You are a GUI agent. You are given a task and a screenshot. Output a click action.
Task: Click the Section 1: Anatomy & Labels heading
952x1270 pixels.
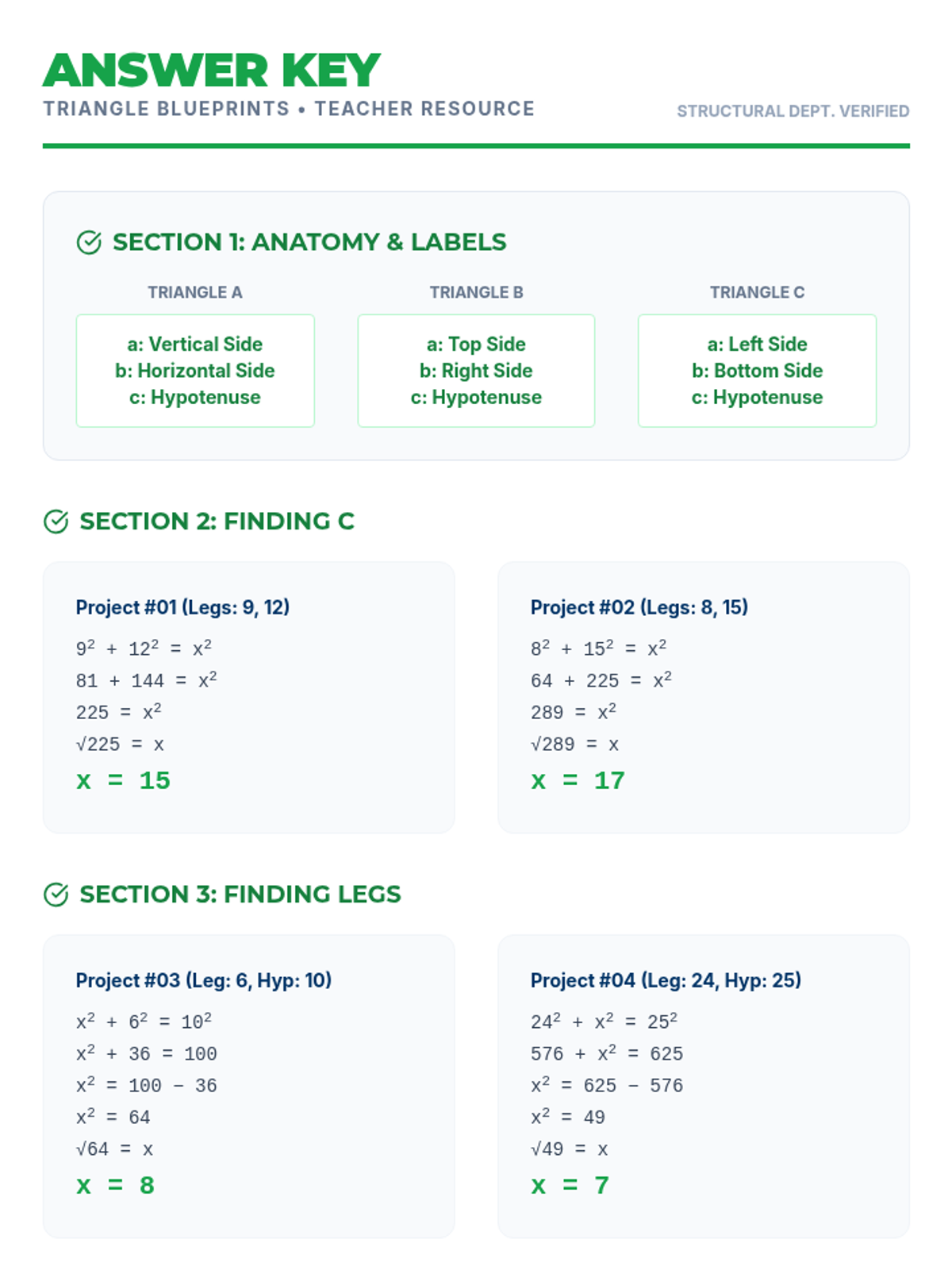[309, 242]
